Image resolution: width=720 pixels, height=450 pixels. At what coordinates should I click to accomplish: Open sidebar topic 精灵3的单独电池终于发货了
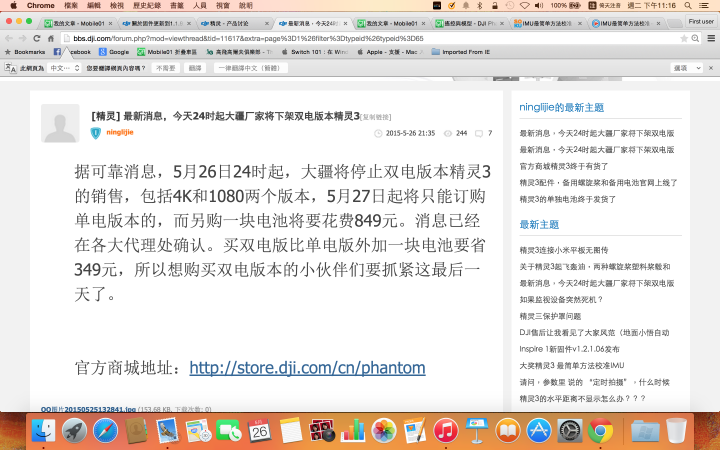(568, 199)
